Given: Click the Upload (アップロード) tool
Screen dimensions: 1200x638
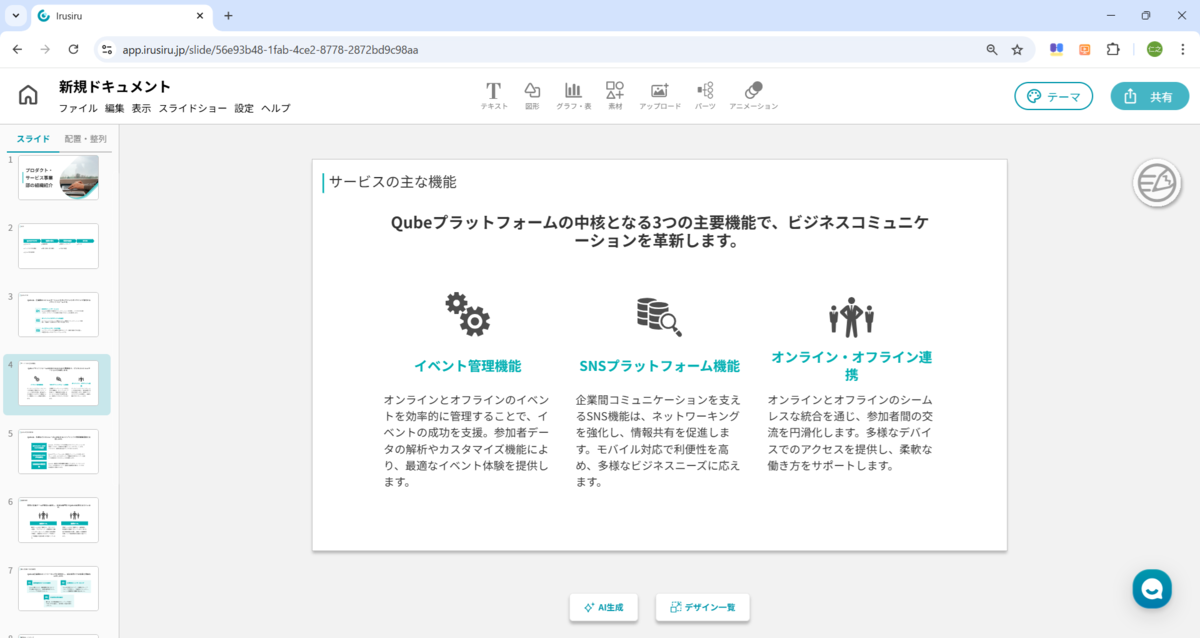Looking at the screenshot, I should [x=660, y=95].
